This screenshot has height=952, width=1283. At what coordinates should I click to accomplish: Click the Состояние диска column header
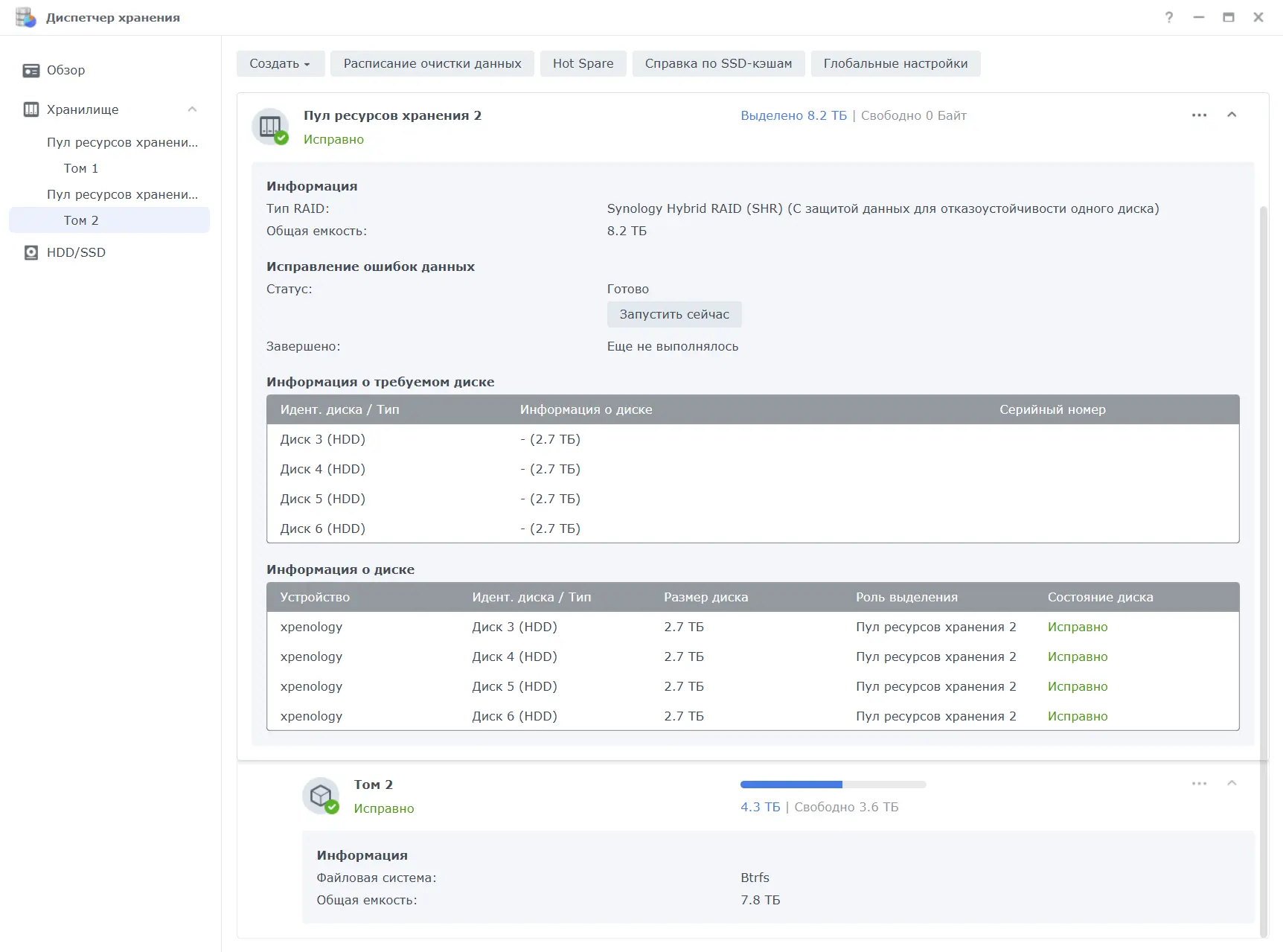(1101, 597)
